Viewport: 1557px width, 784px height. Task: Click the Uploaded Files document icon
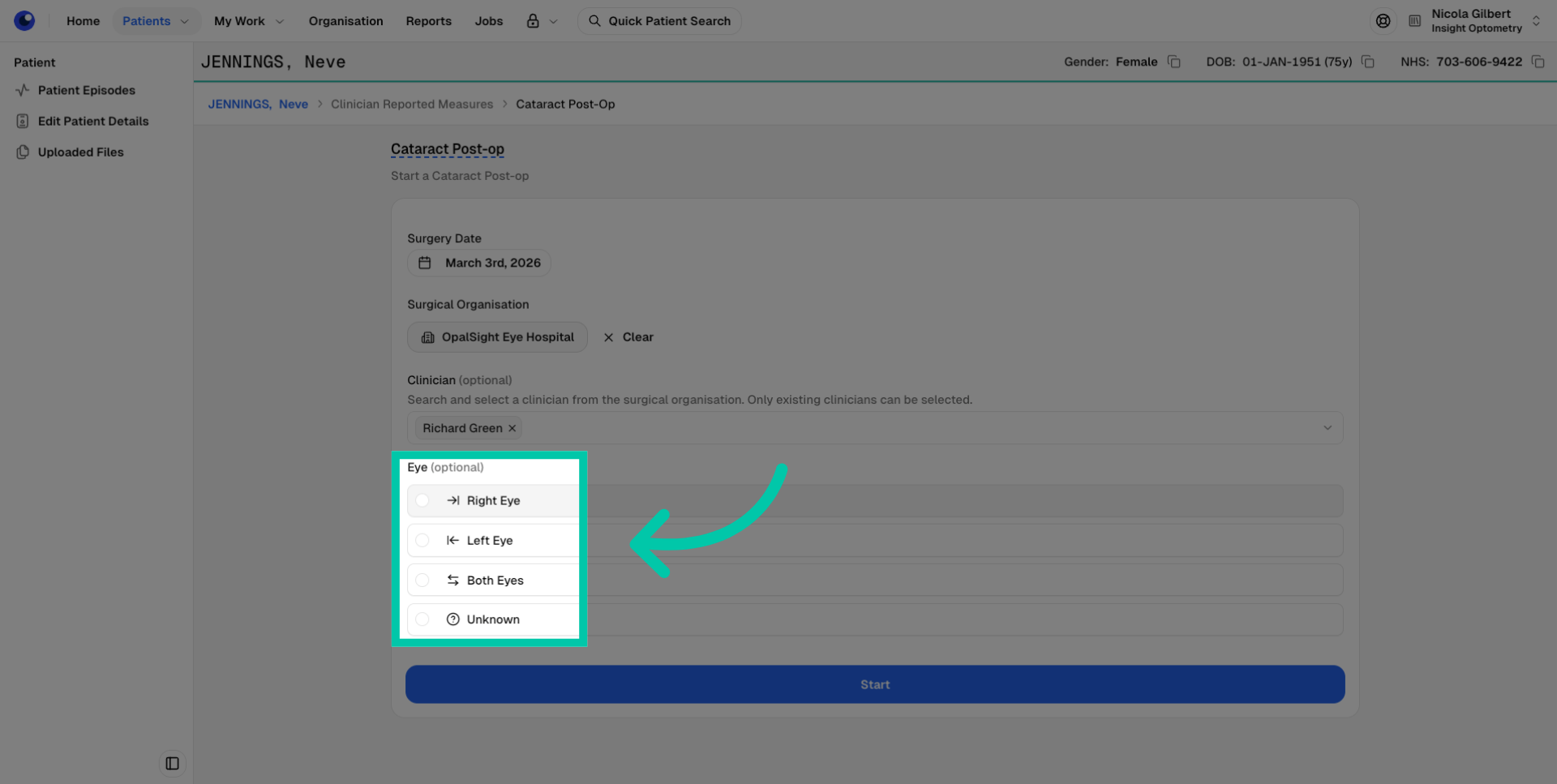click(23, 152)
